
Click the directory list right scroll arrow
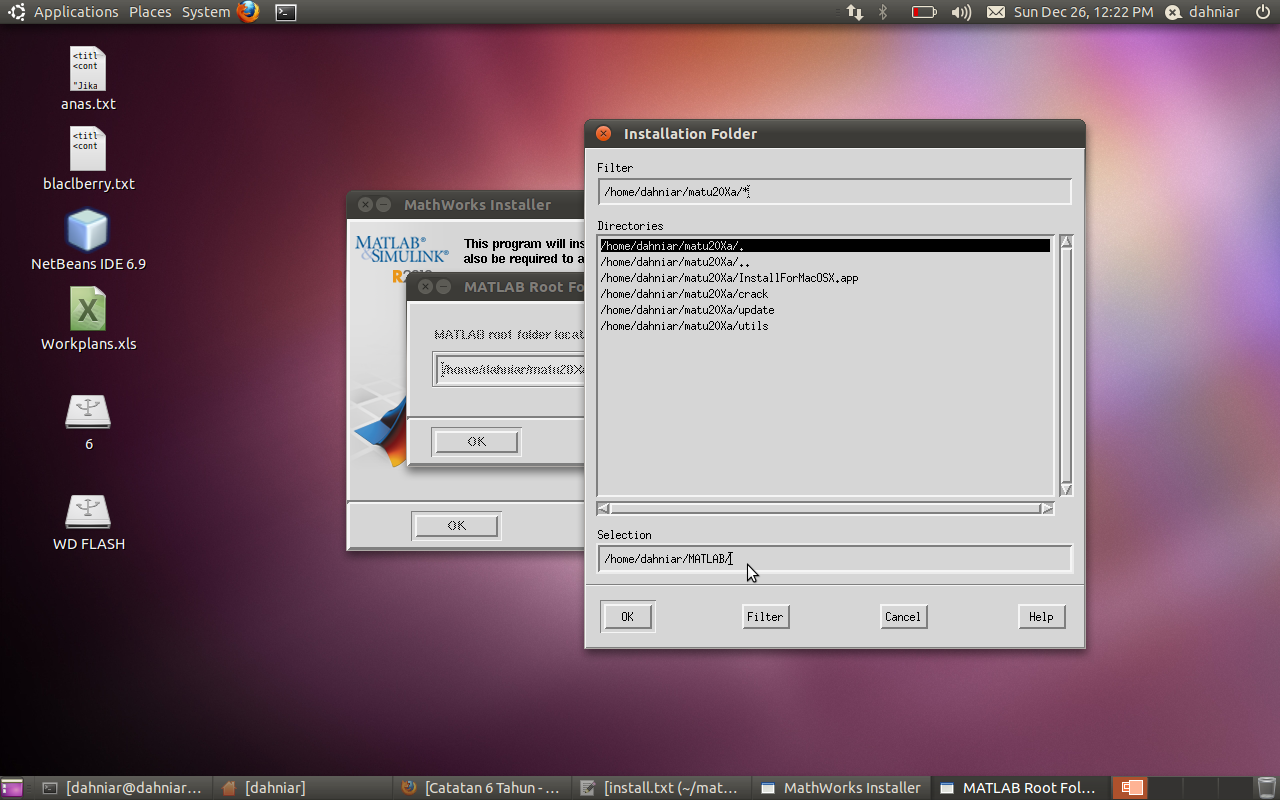[x=1047, y=508]
